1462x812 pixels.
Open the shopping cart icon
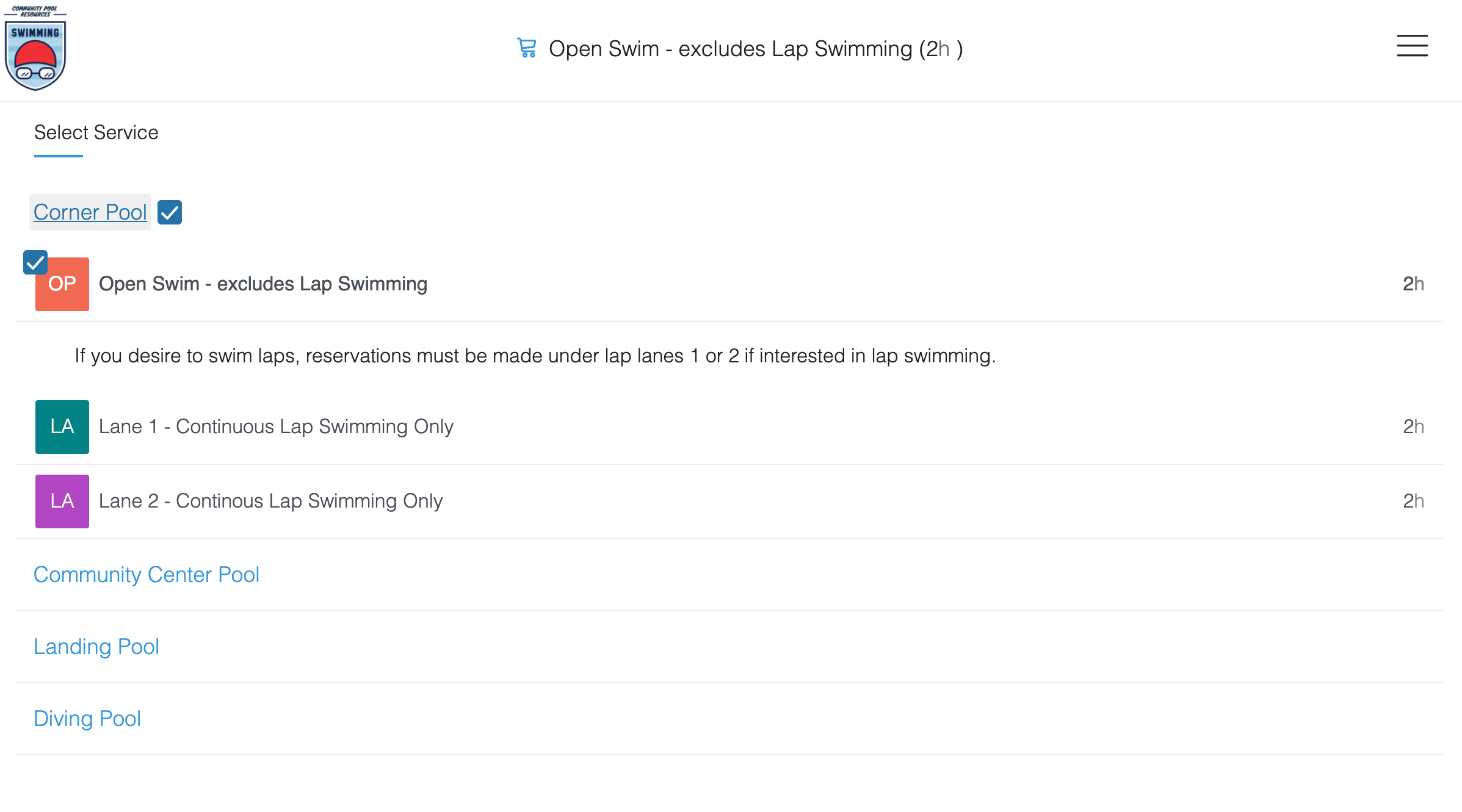coord(526,48)
